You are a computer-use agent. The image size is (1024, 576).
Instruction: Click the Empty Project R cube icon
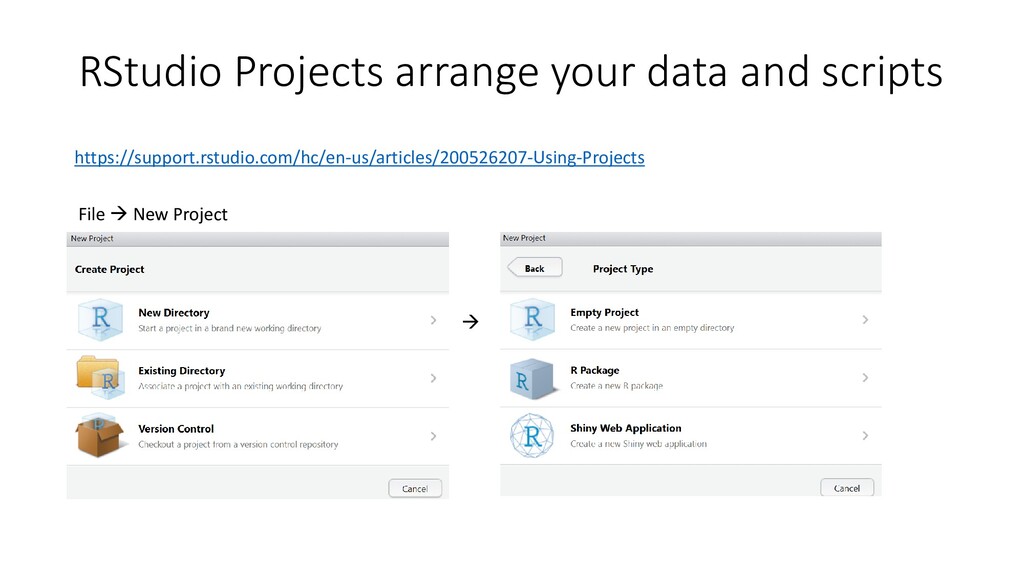532,319
